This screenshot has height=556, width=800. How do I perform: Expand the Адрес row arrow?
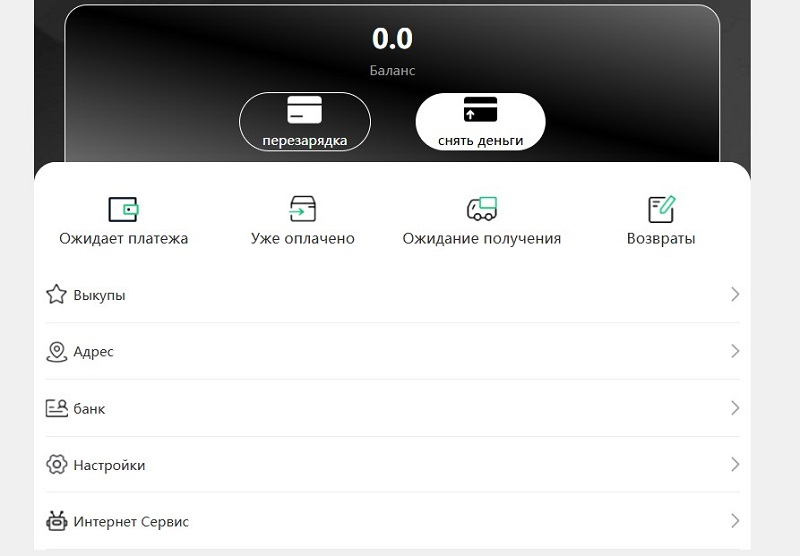tap(735, 351)
